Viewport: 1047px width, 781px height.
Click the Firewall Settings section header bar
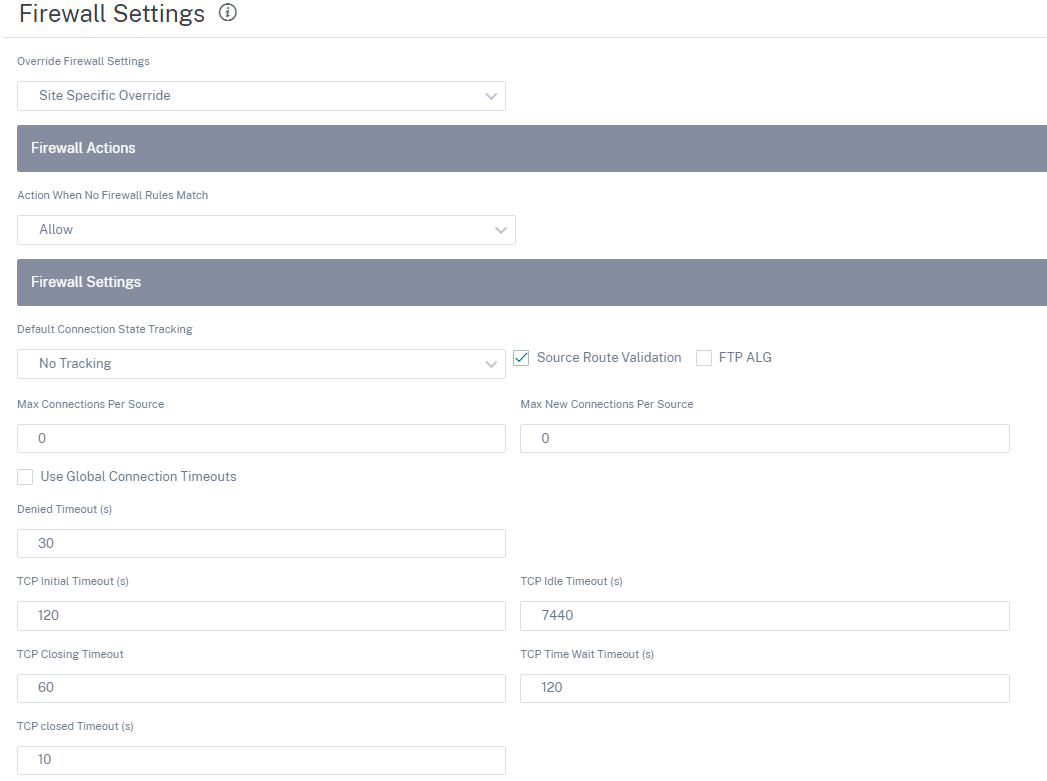532,282
